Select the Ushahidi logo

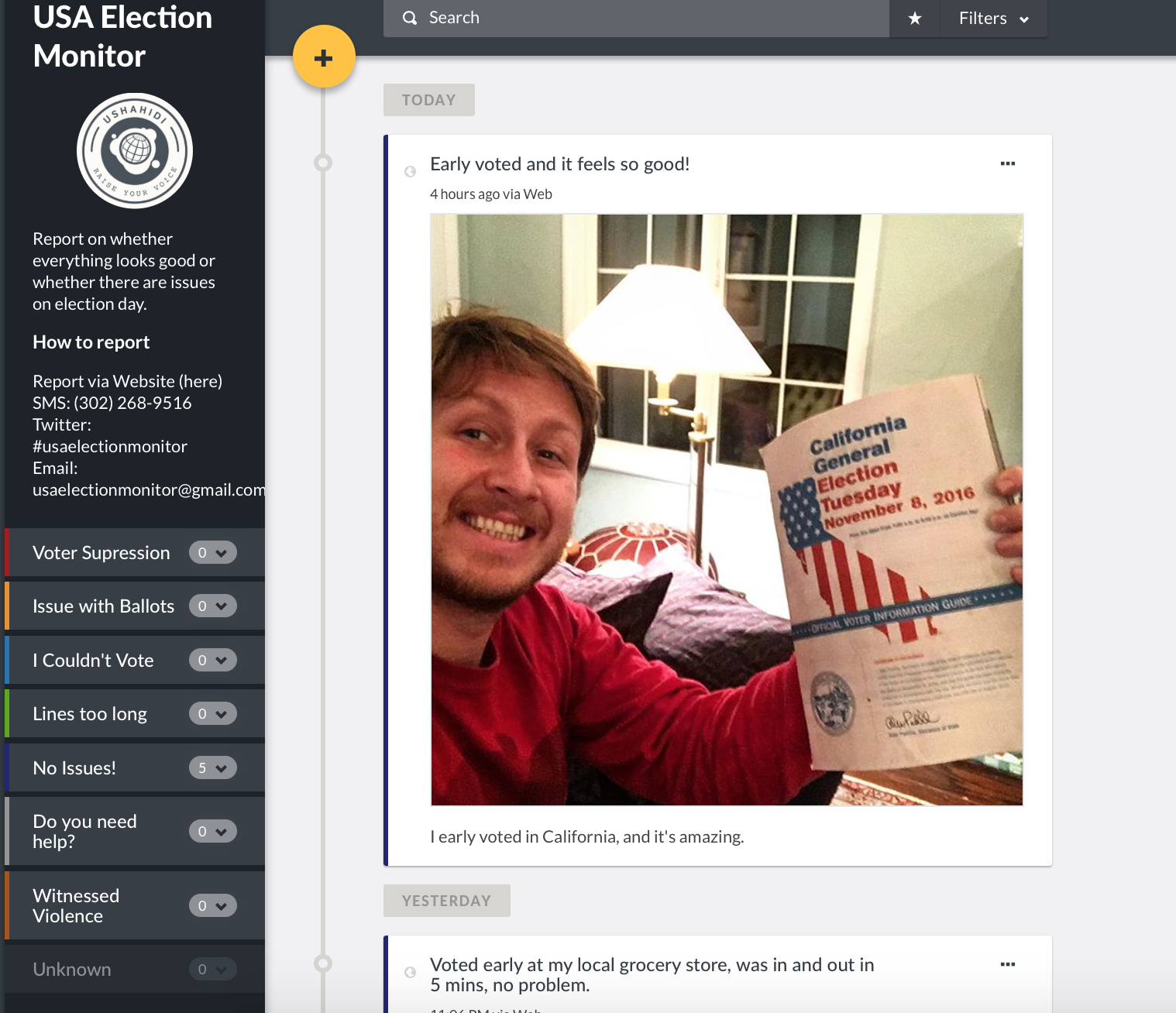pos(135,150)
